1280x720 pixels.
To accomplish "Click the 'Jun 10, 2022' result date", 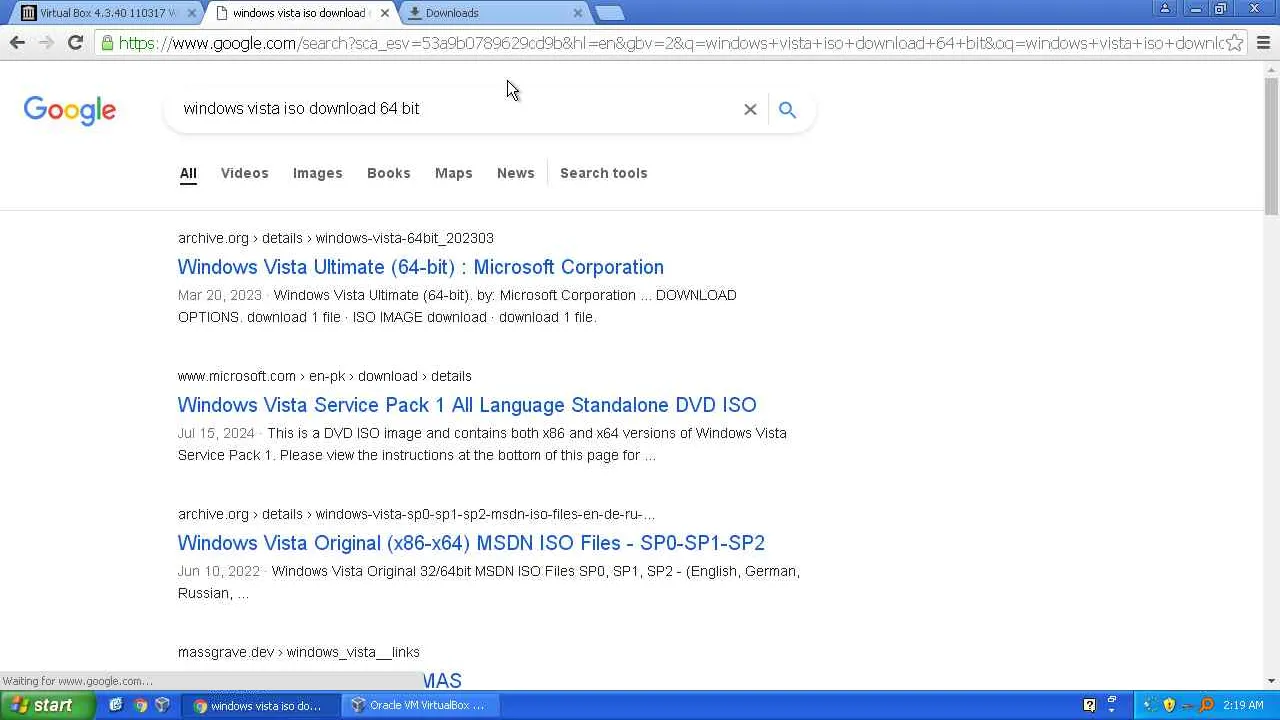I will coord(219,571).
